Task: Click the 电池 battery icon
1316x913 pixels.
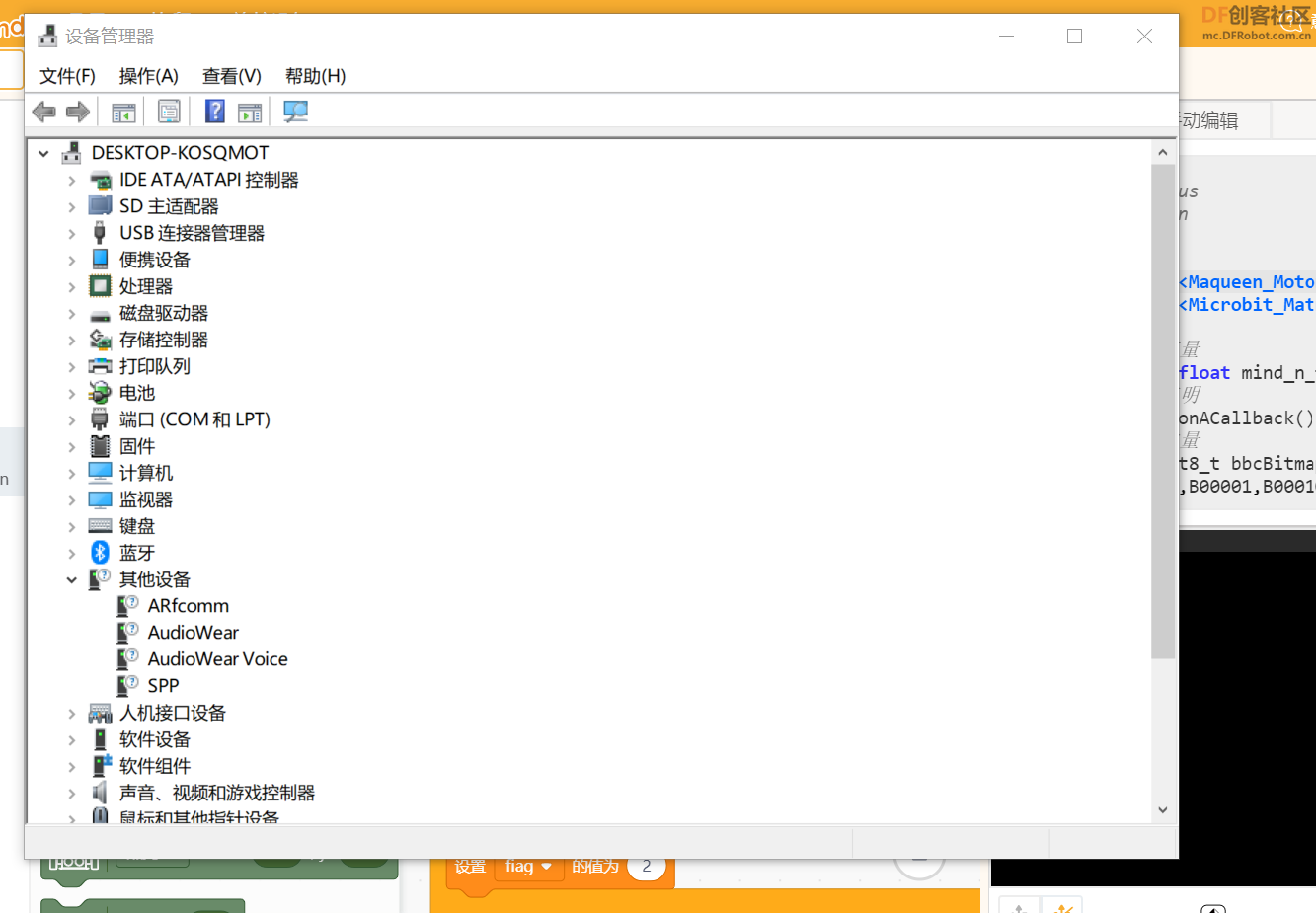Action: coord(100,393)
